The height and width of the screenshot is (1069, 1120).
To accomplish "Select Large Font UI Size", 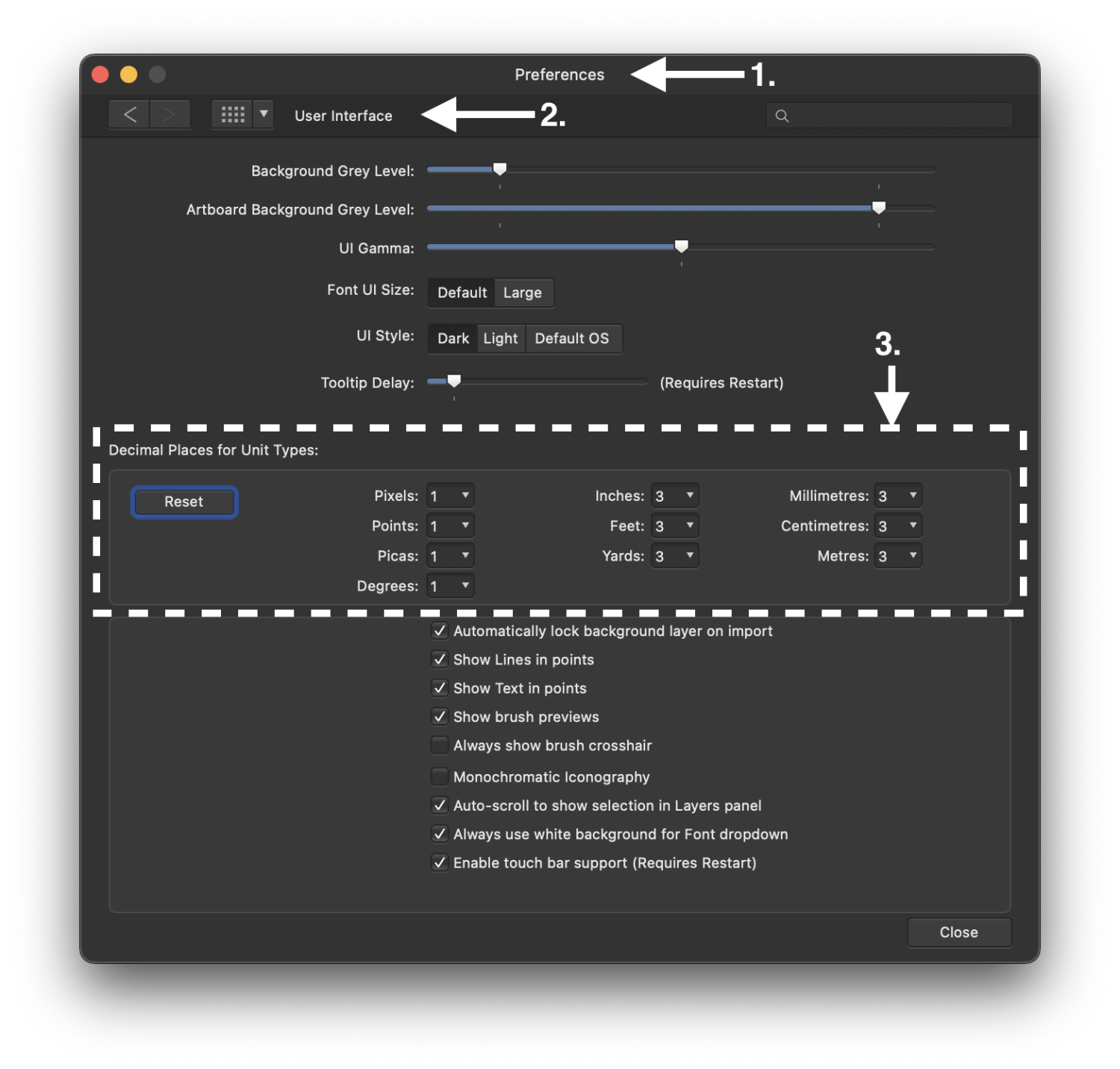I will pos(523,293).
